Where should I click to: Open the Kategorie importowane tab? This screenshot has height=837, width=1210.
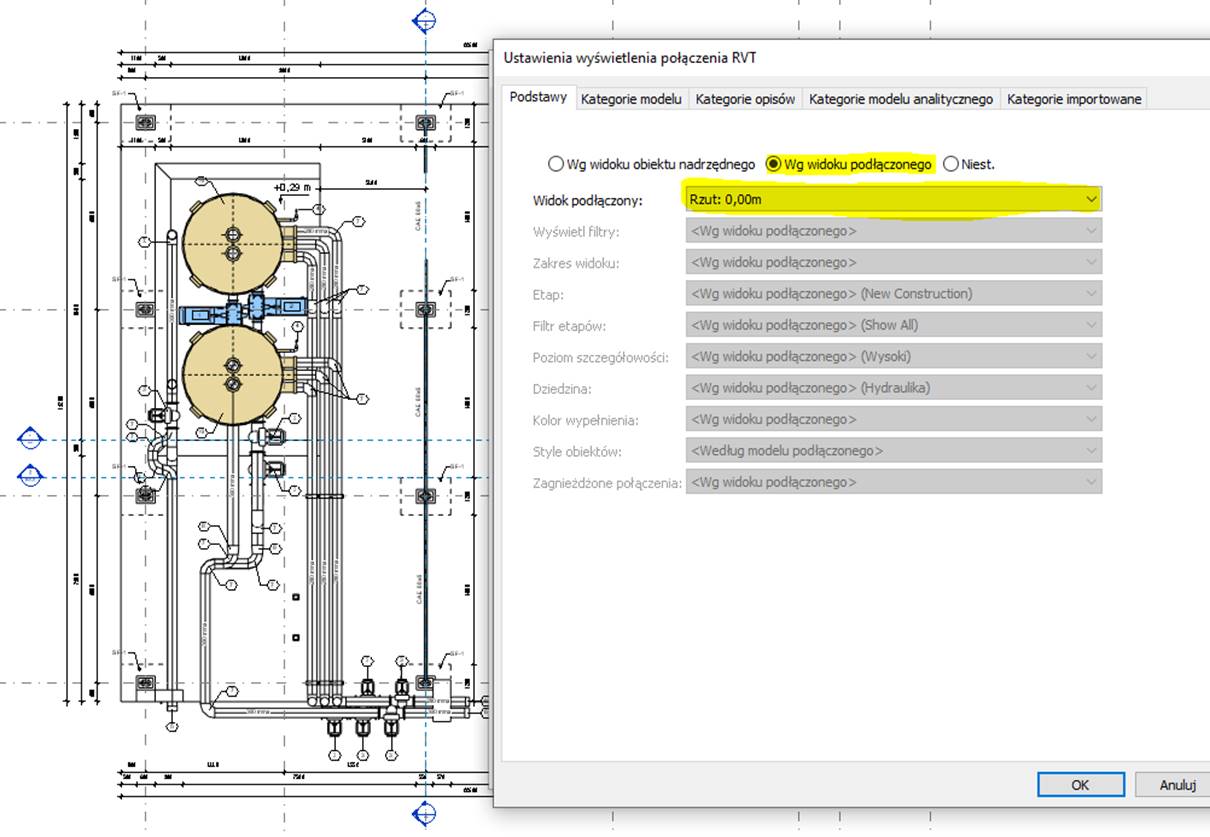click(1072, 99)
